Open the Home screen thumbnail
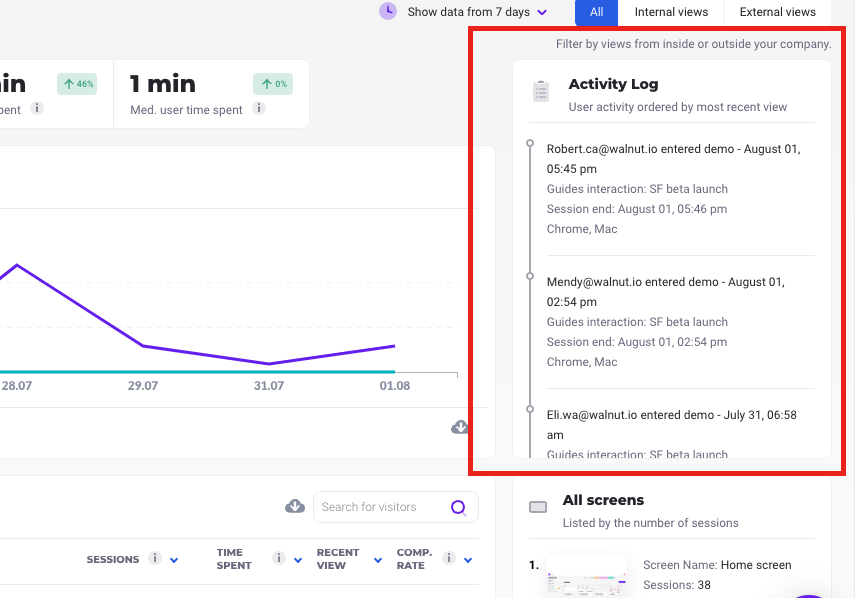The image size is (856, 598). [x=587, y=576]
